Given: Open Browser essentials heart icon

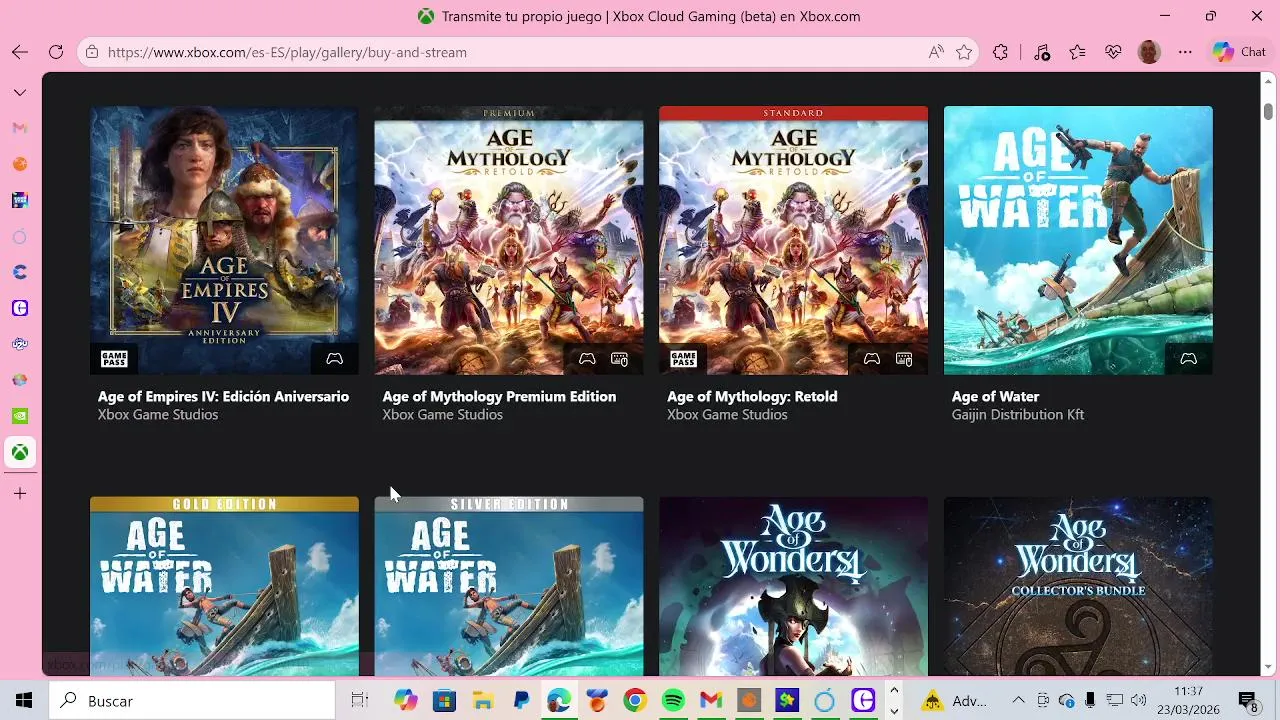Looking at the screenshot, I should pyautogui.click(x=1113, y=52).
